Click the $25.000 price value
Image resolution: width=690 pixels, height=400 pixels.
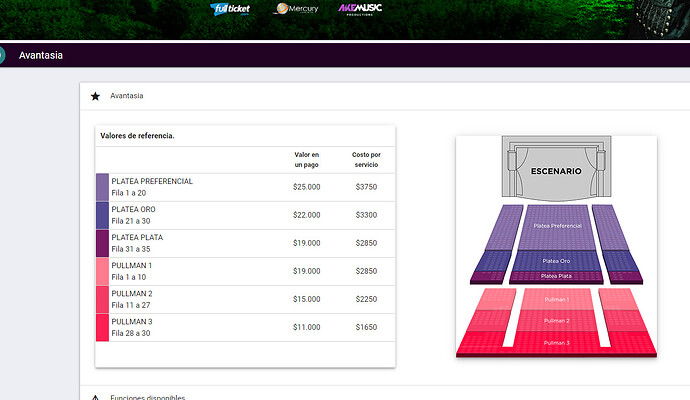tap(307, 187)
